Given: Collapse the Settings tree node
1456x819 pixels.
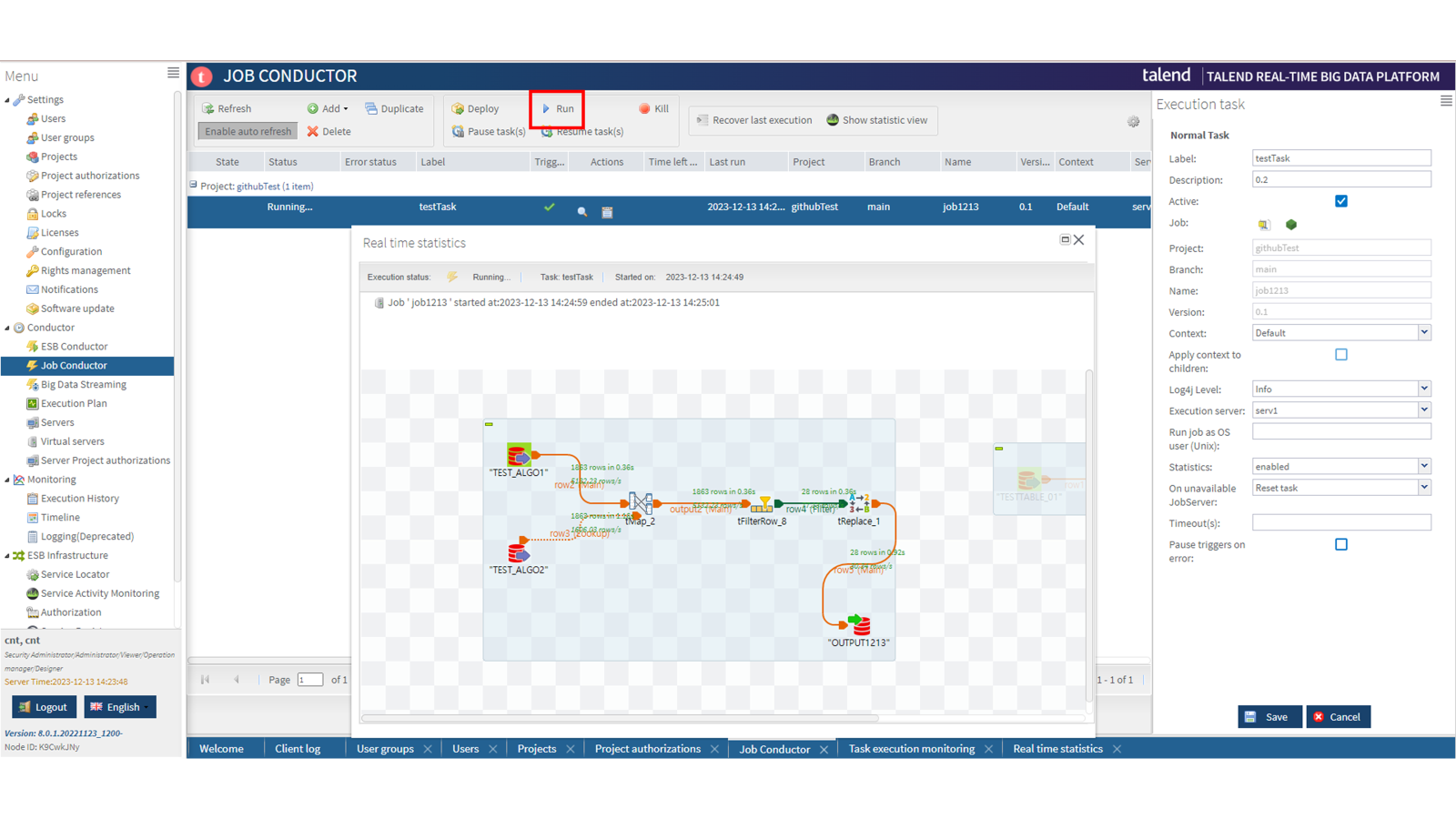Looking at the screenshot, I should pyautogui.click(x=7, y=100).
